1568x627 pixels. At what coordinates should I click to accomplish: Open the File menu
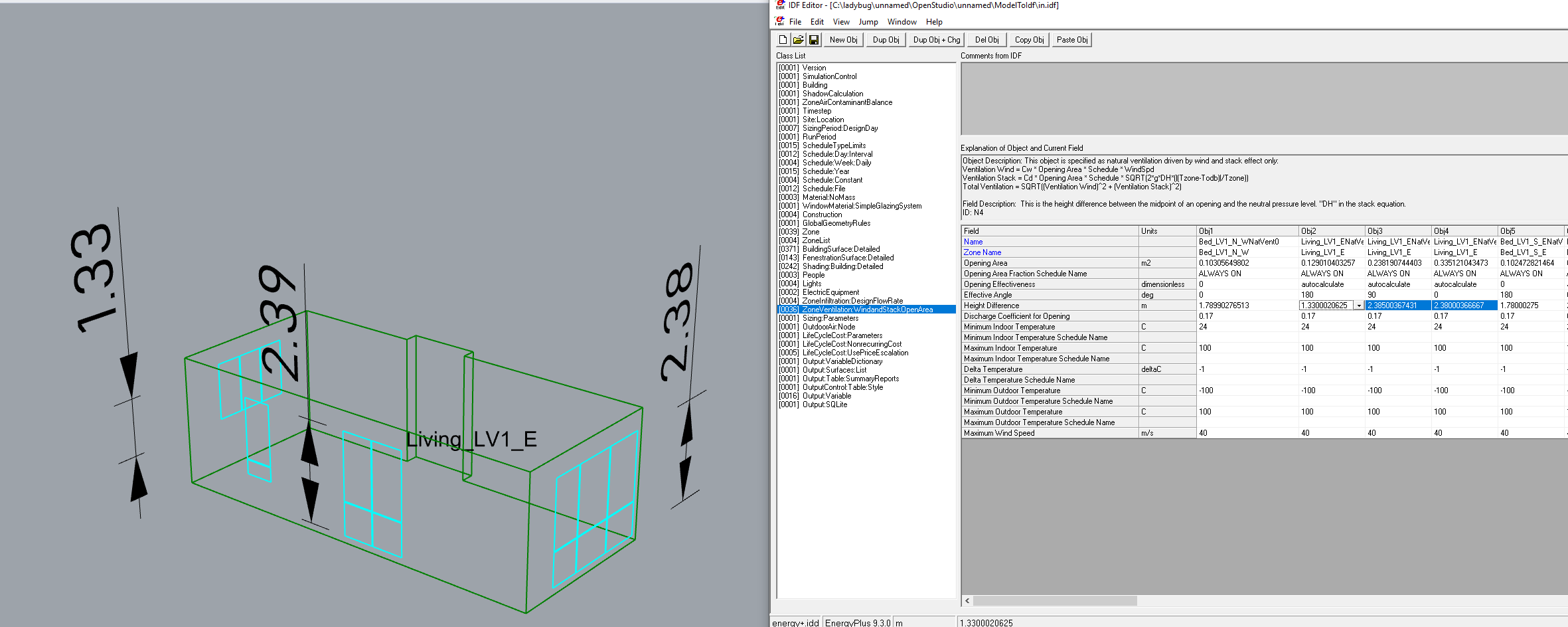tap(795, 22)
